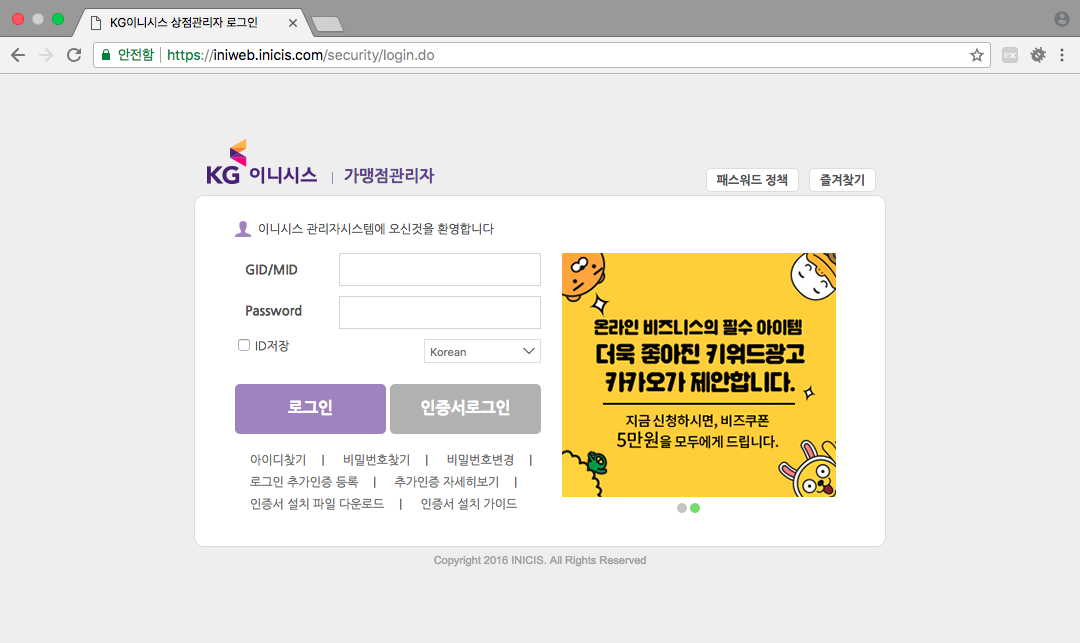1080x643 pixels.
Task: Open the 비밀번호찾기 link
Action: (x=376, y=460)
